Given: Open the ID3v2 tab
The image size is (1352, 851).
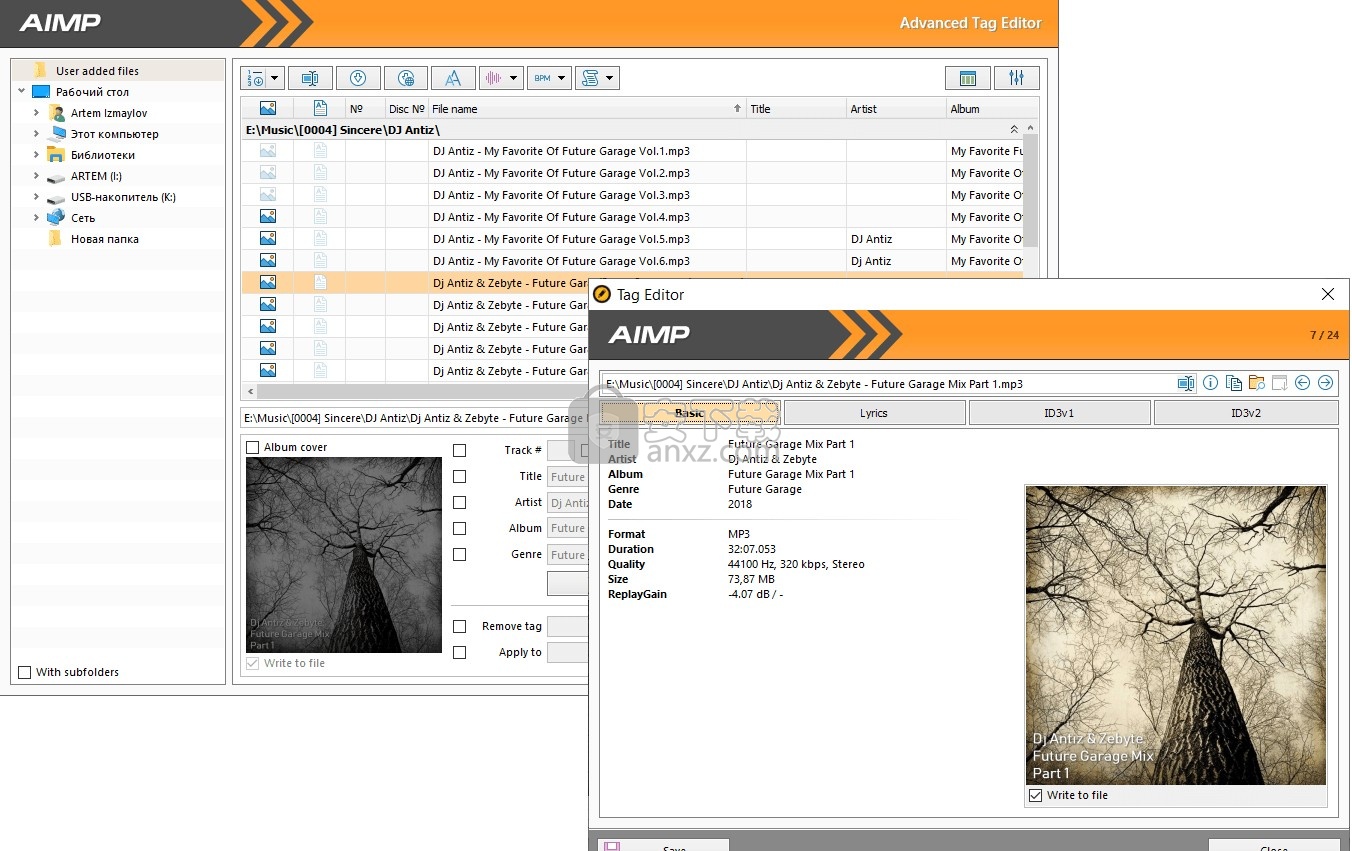Looking at the screenshot, I should tap(1246, 412).
